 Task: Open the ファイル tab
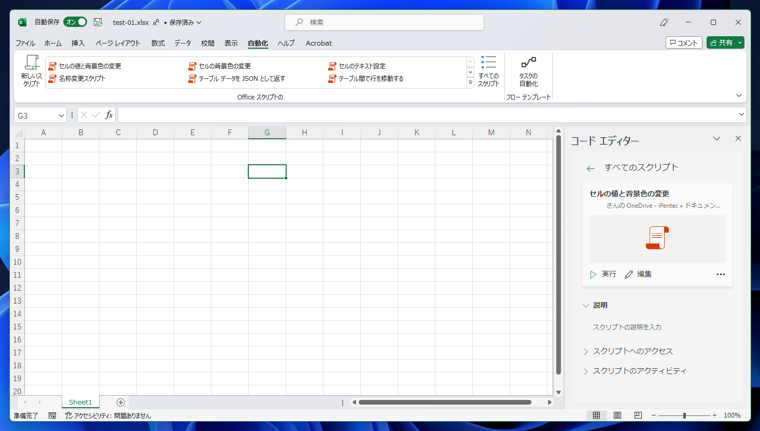click(x=25, y=43)
